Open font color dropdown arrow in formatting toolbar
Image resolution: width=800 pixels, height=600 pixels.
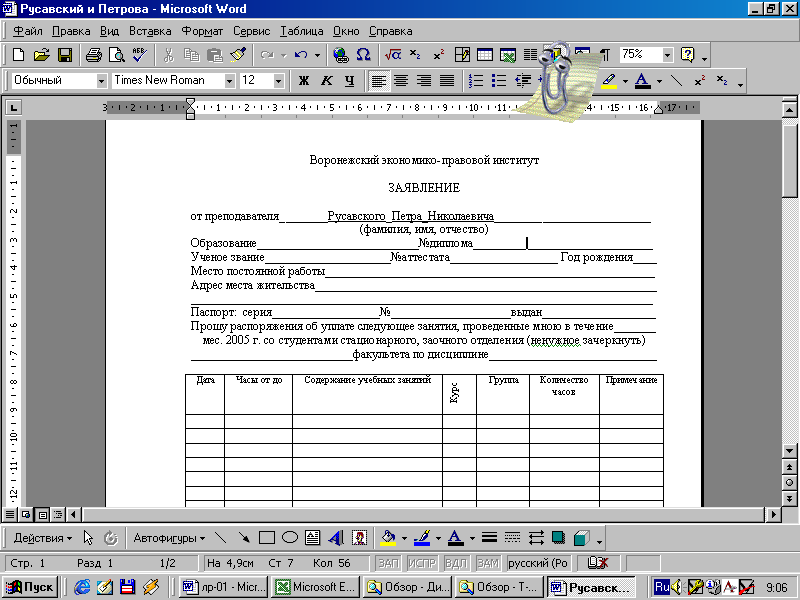659,81
